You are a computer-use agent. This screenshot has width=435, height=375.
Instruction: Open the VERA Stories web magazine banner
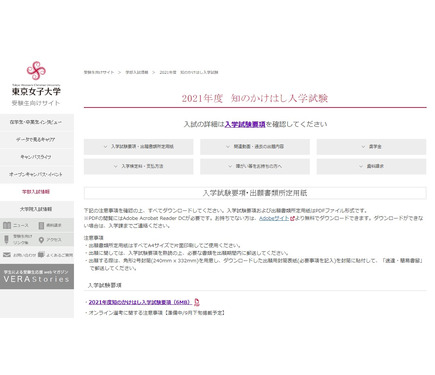click(37, 276)
